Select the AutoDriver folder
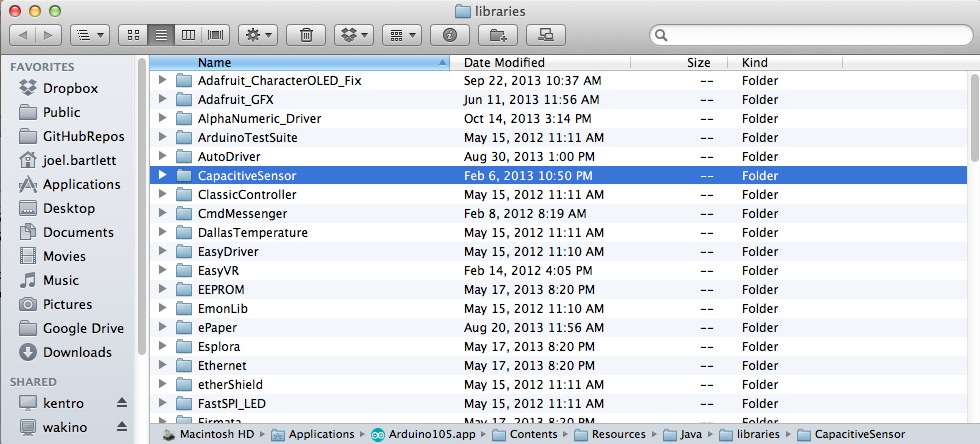This screenshot has height=444, width=980. pyautogui.click(x=560, y=156)
